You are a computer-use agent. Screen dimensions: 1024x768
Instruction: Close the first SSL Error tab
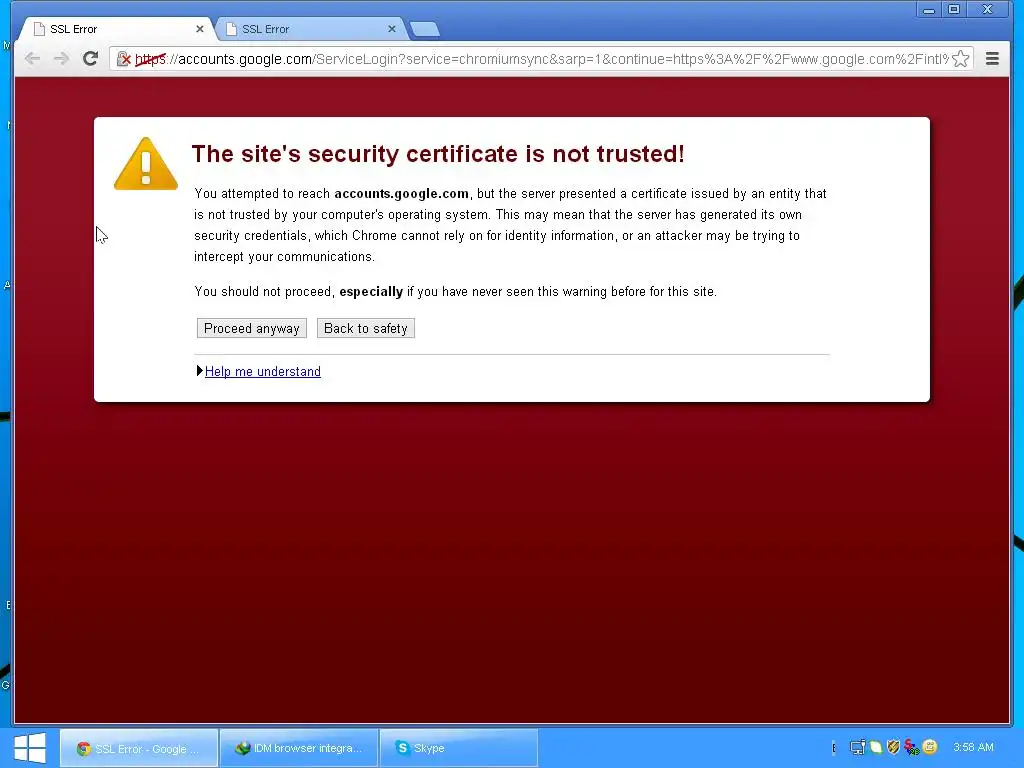(200, 29)
